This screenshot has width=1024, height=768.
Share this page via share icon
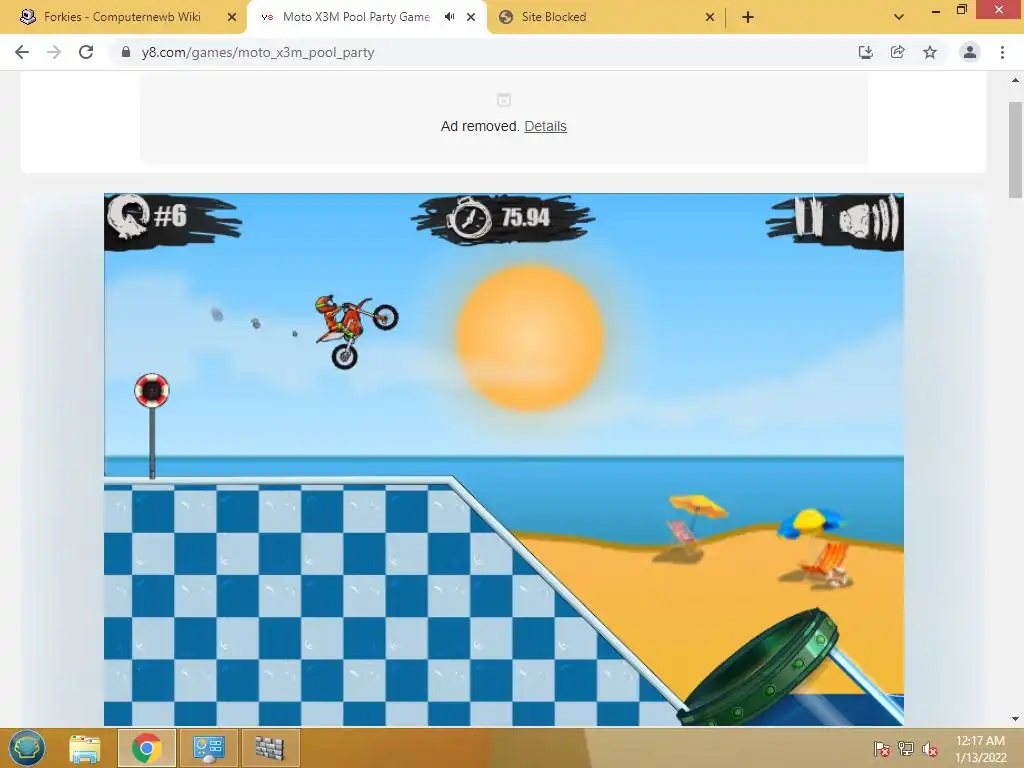tap(897, 52)
